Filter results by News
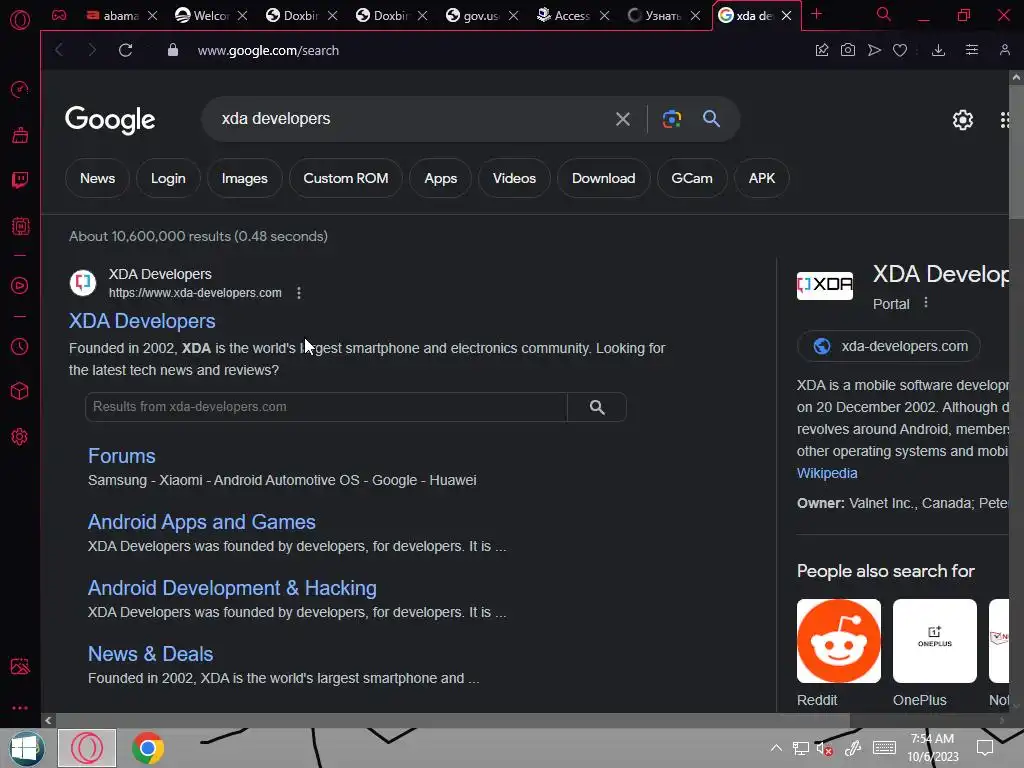 click(x=97, y=178)
